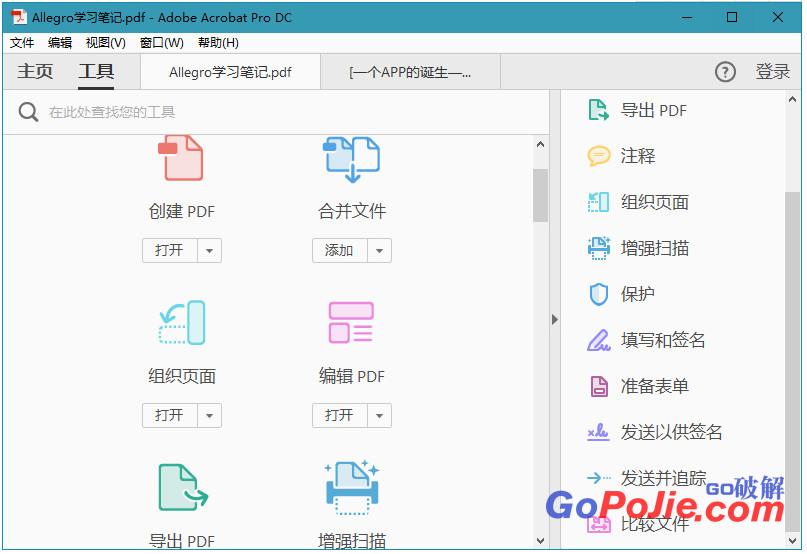Select the Send for Signature (发送以供签名) icon

click(x=599, y=432)
